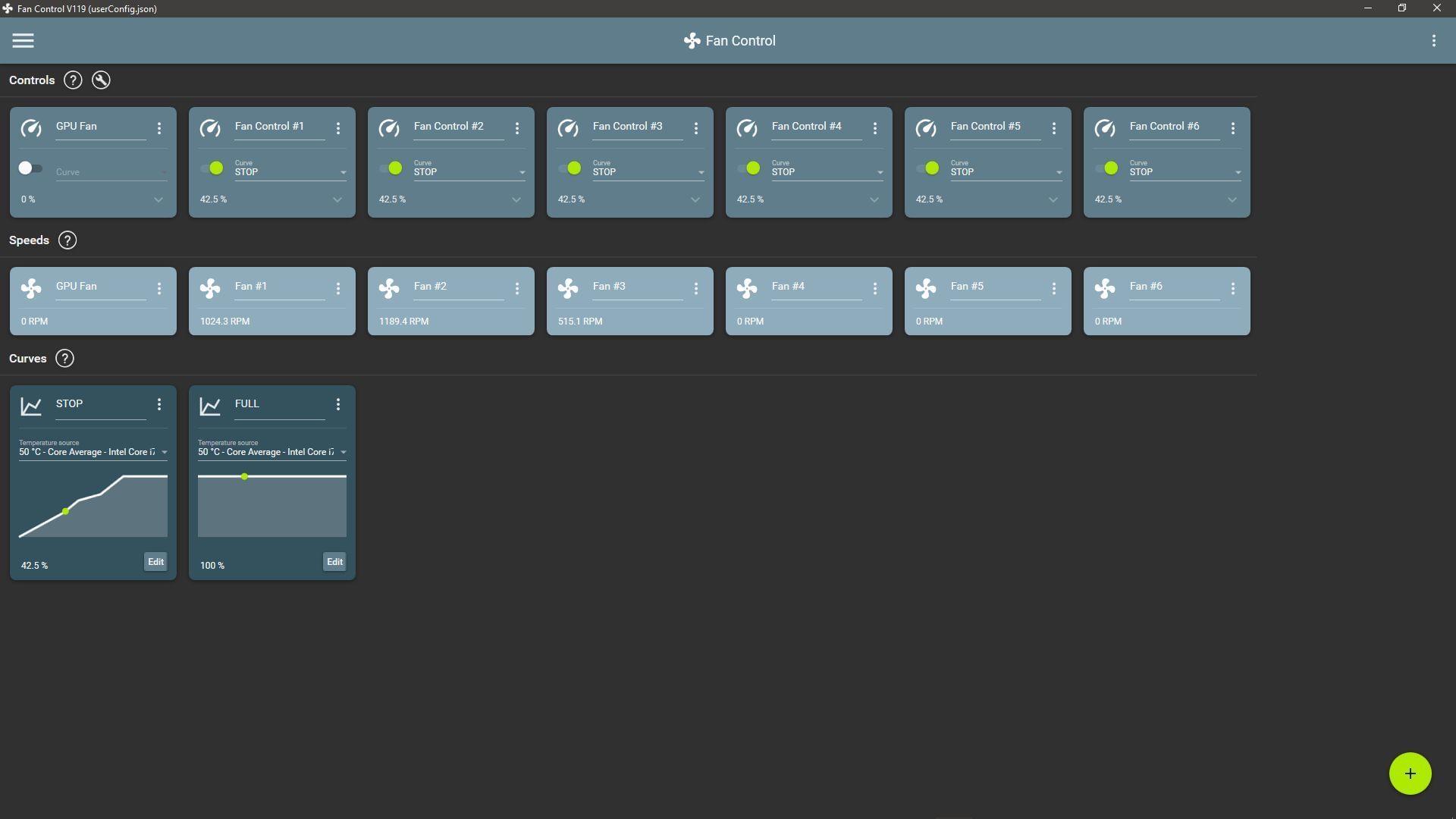Click the Fan #2 speed fan icon
Image resolution: width=1456 pixels, height=819 pixels.
point(389,288)
